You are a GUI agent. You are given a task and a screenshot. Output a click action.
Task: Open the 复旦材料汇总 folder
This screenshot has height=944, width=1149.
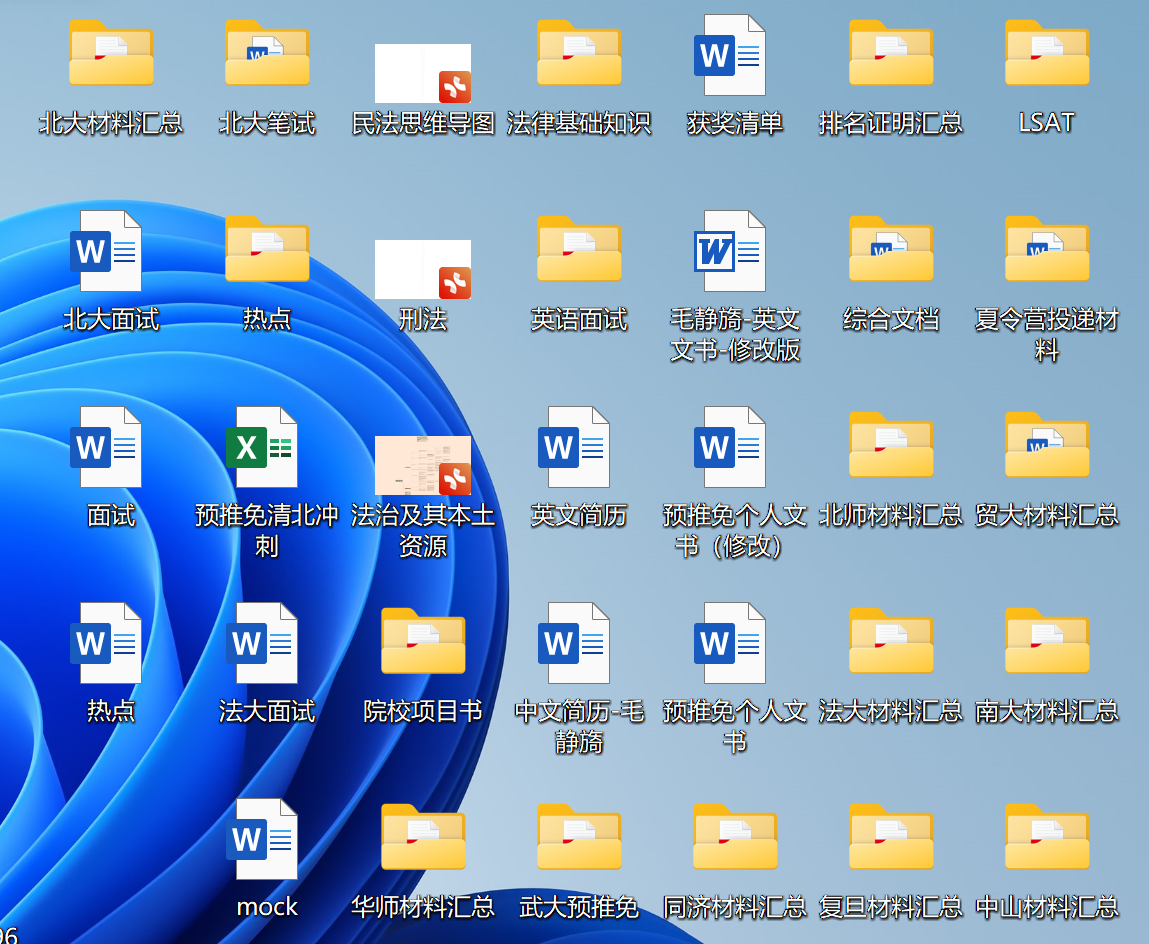point(891,838)
